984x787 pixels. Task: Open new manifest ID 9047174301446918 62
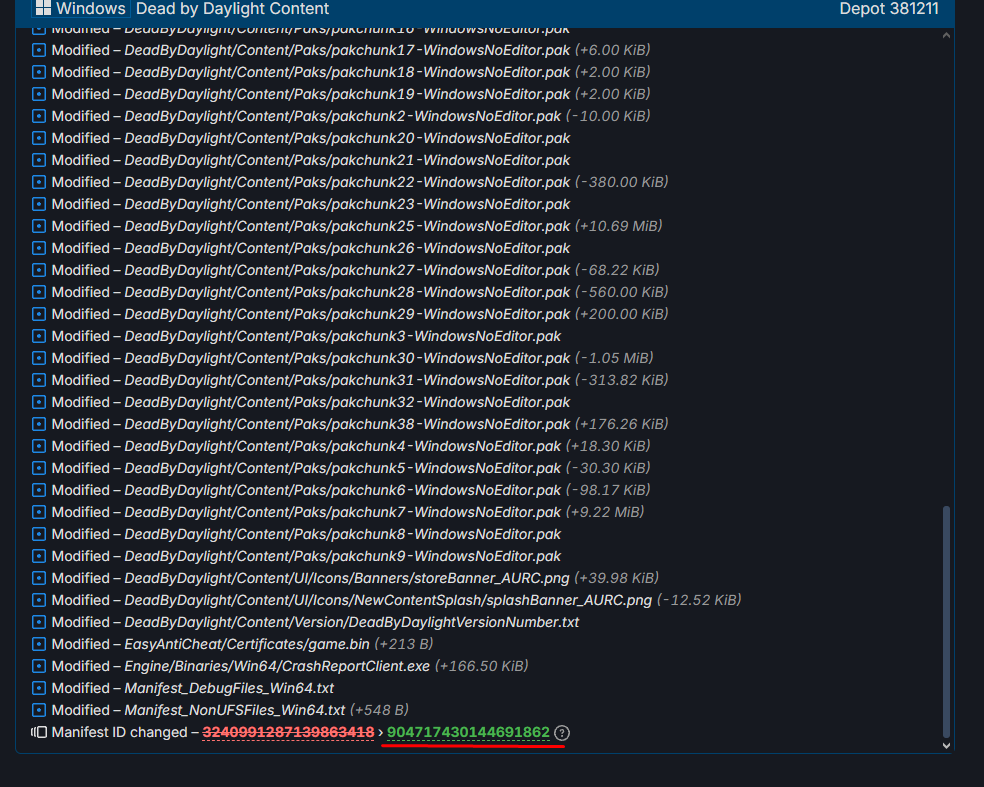point(468,732)
